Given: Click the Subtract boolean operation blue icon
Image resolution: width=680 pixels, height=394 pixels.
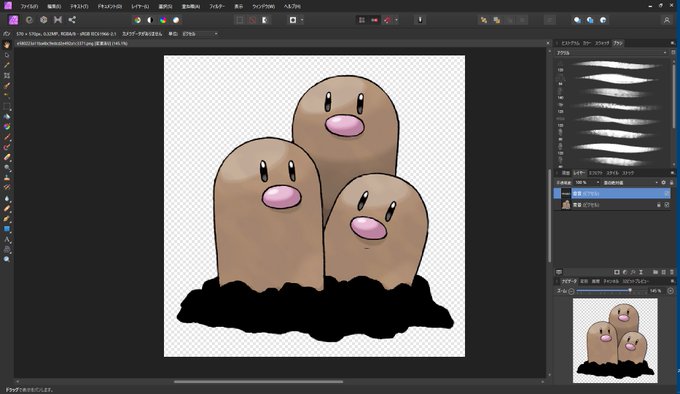Looking at the screenshot, I should click(590, 20).
